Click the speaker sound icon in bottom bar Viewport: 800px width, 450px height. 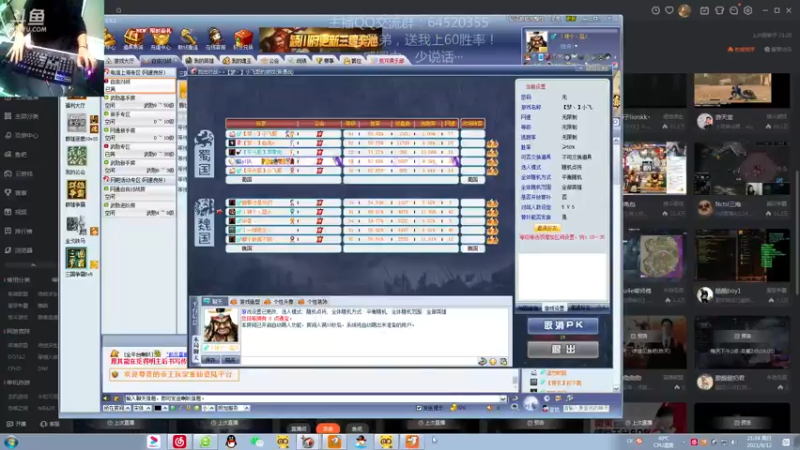pos(490,408)
